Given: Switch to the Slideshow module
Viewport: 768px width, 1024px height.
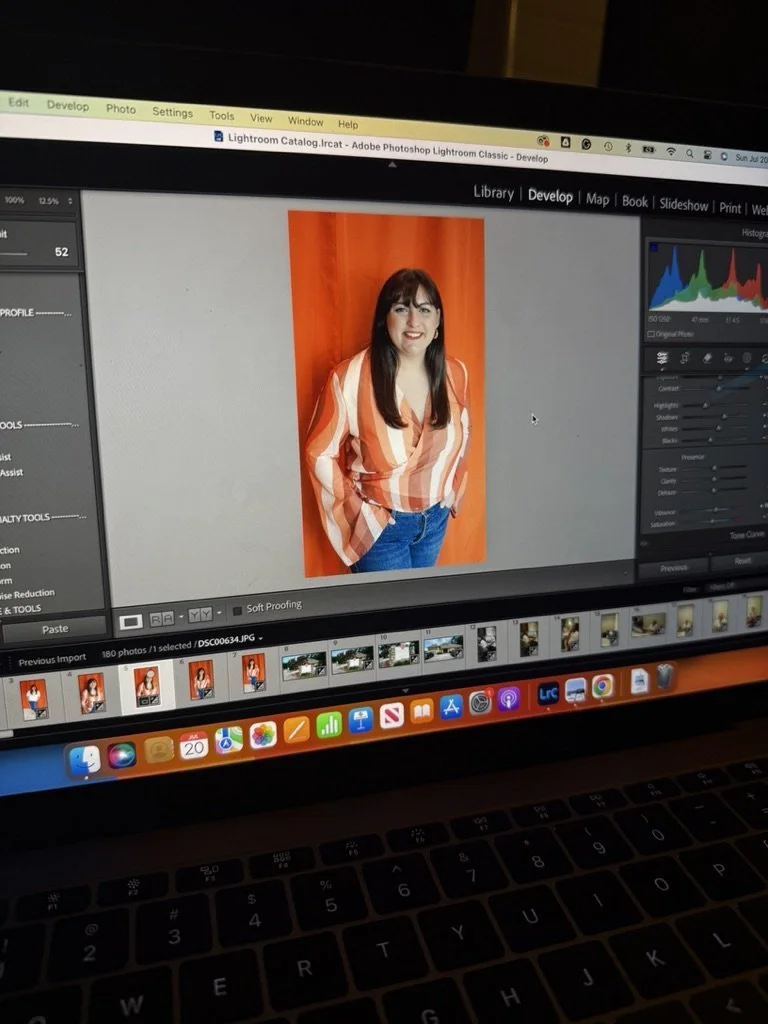Looking at the screenshot, I should tap(683, 205).
